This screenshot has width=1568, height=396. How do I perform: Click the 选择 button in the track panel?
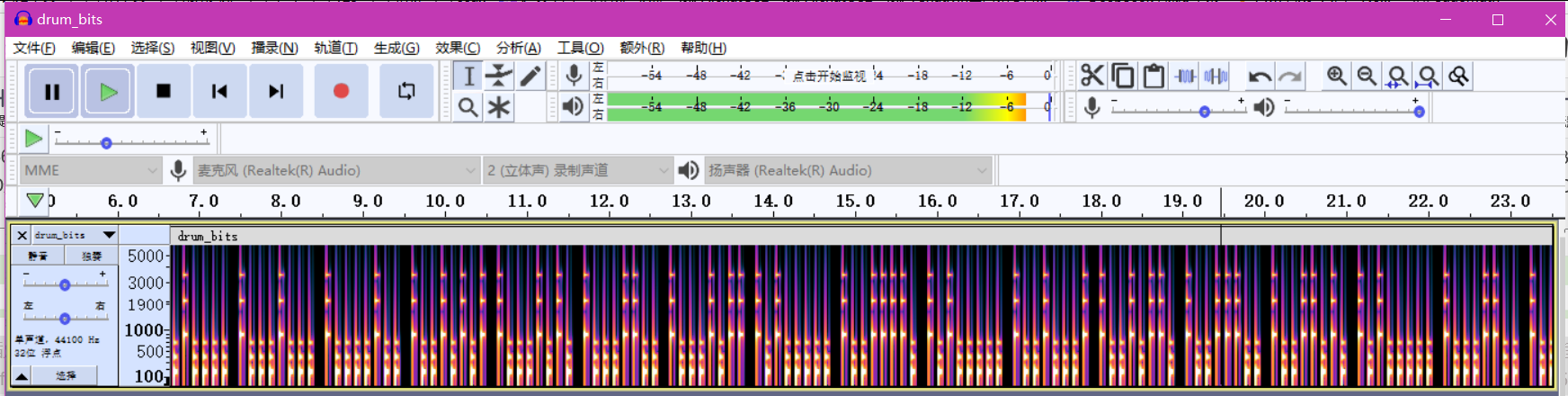click(x=66, y=376)
